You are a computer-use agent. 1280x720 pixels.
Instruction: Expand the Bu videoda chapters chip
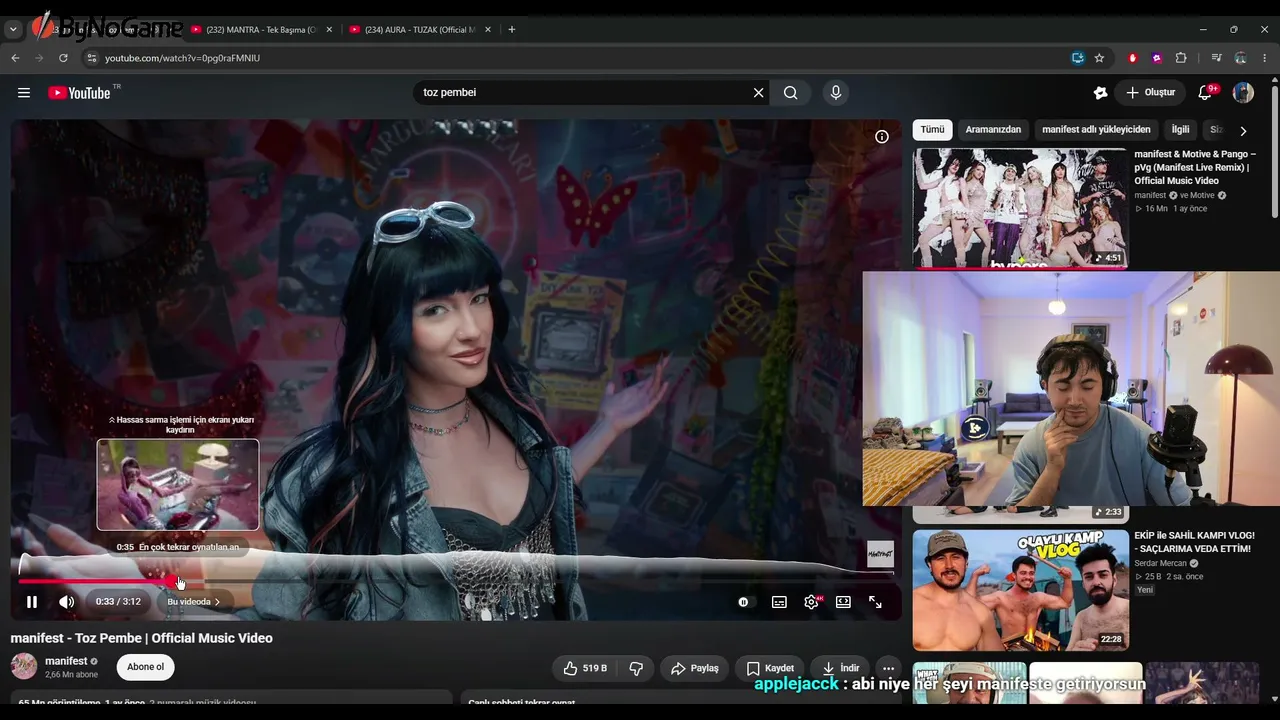tap(193, 602)
